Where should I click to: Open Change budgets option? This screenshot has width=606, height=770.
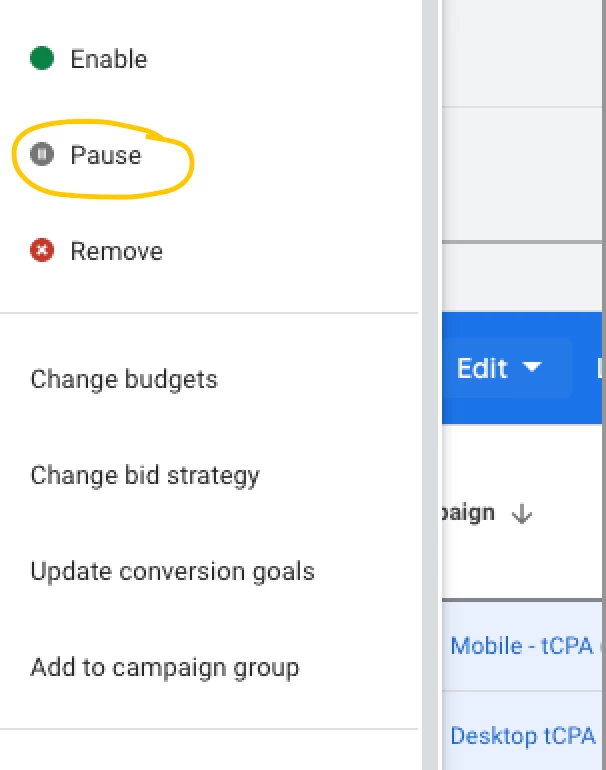click(124, 379)
